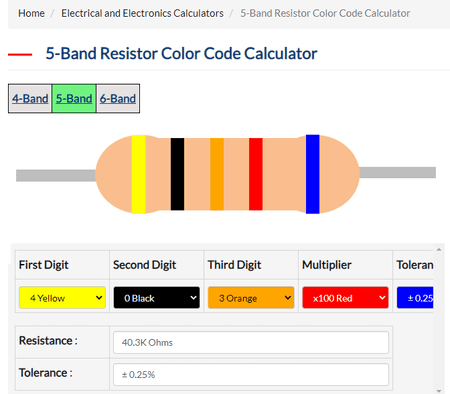This screenshot has height=394, width=450.
Task: Switch to the 6-Band tab
Action: tap(118, 99)
